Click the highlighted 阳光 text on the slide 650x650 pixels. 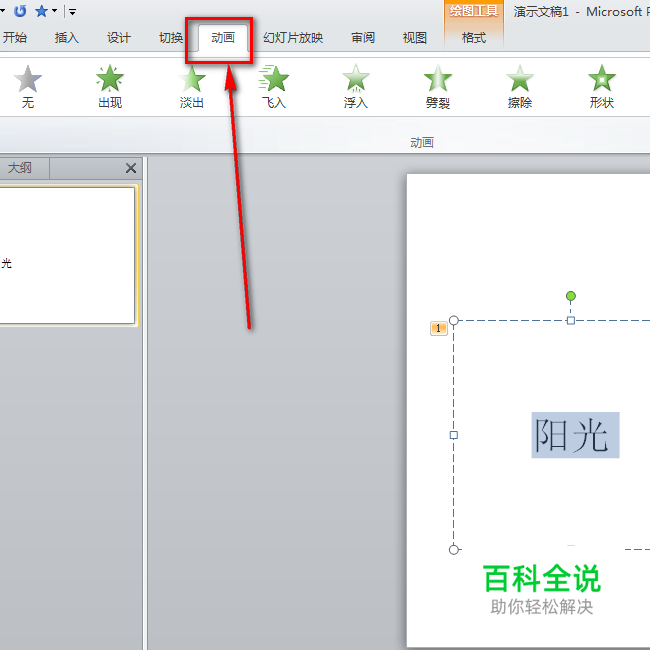(575, 435)
